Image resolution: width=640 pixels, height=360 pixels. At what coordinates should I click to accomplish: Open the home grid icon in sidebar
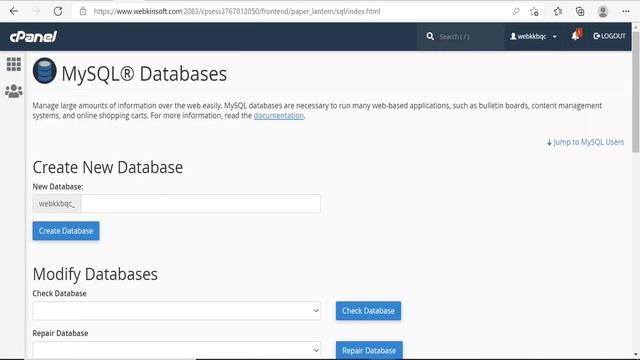pyautogui.click(x=13, y=64)
